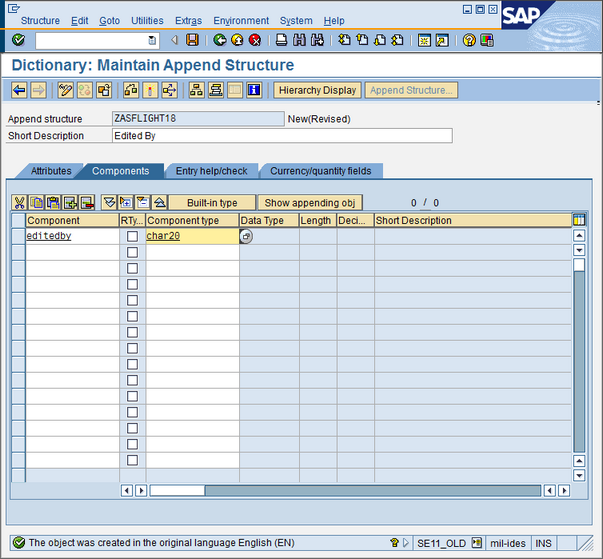Click the Customize Local Layout icon
This screenshot has height=559, width=603.
point(487,40)
